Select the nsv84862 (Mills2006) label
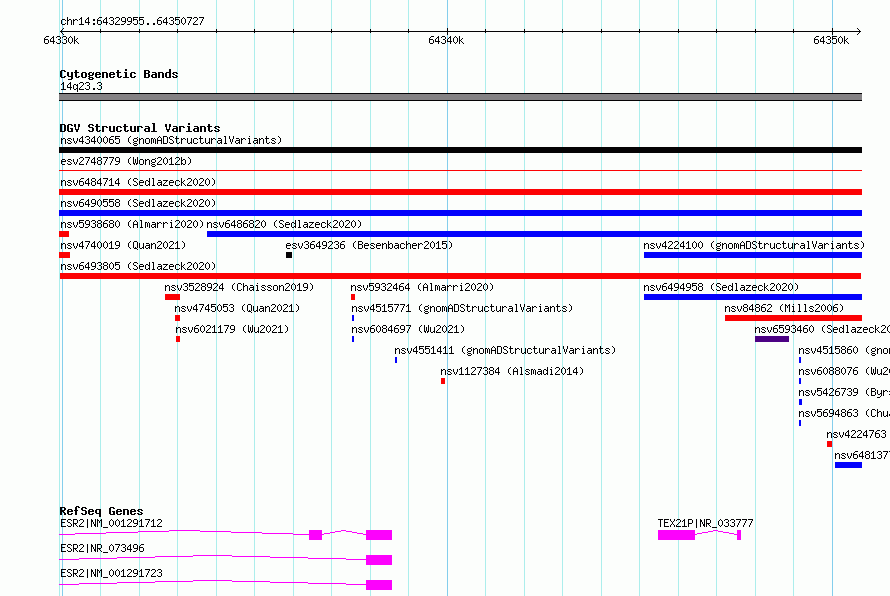Image resolution: width=890 pixels, height=596 pixels. click(784, 308)
